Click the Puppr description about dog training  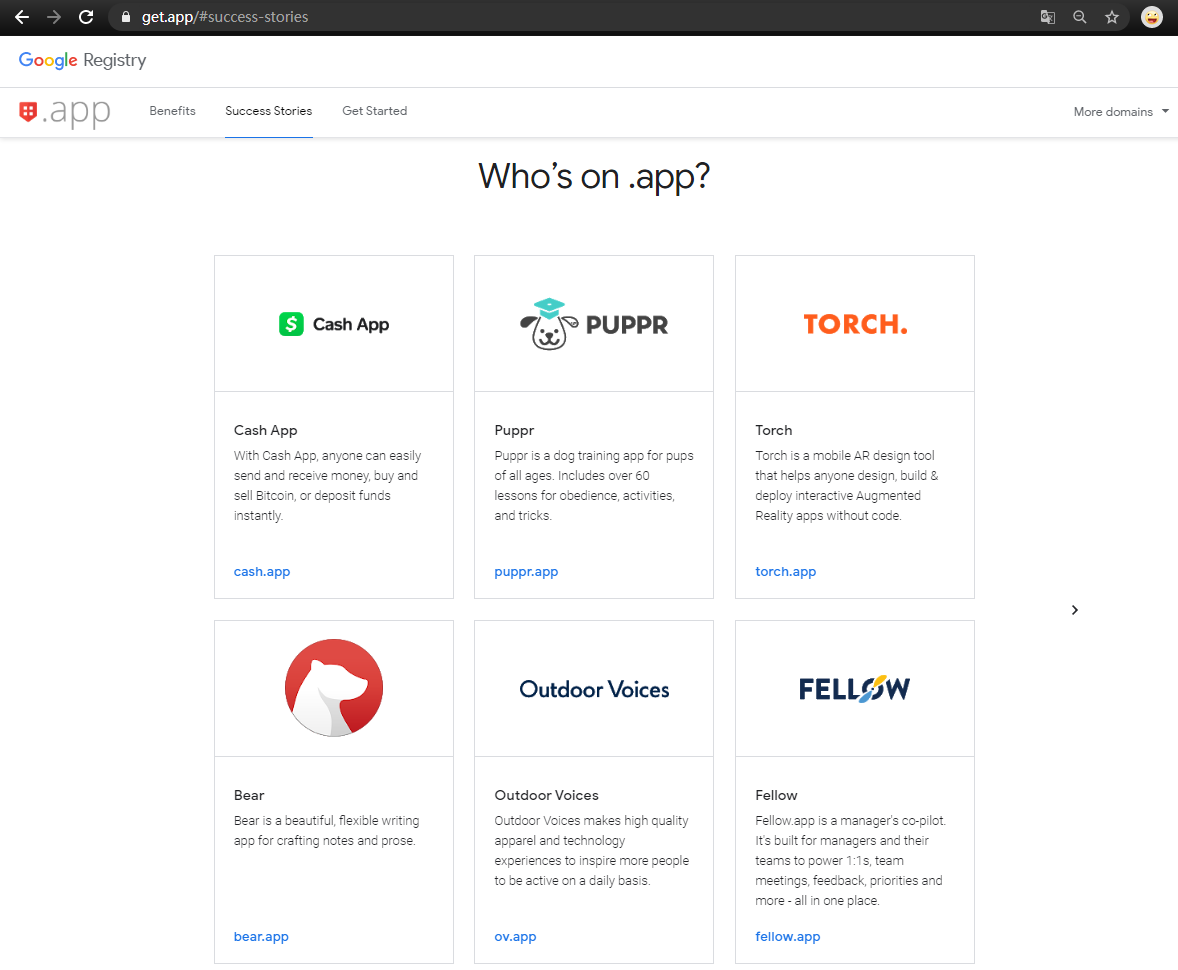(x=594, y=486)
